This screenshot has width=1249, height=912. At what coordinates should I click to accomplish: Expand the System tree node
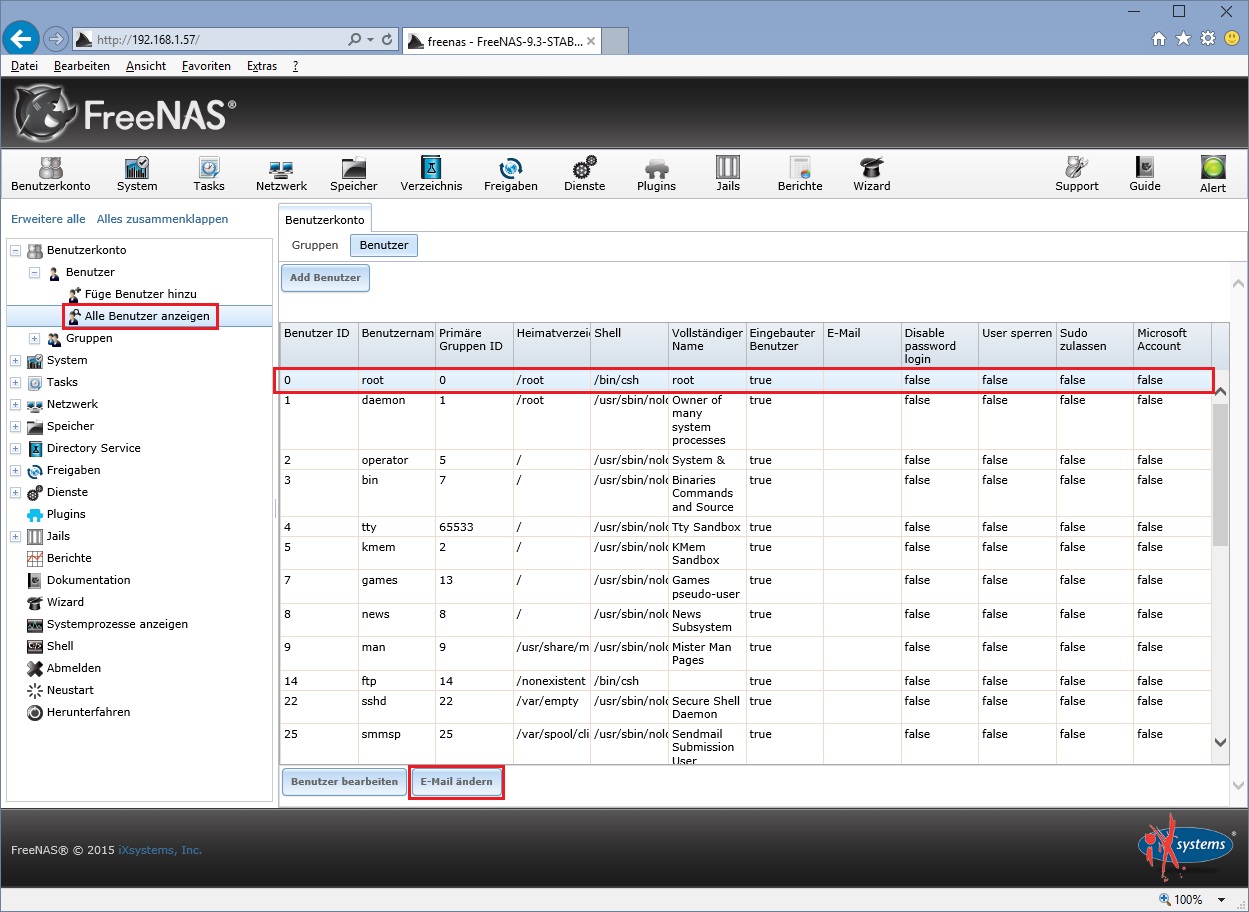15,360
